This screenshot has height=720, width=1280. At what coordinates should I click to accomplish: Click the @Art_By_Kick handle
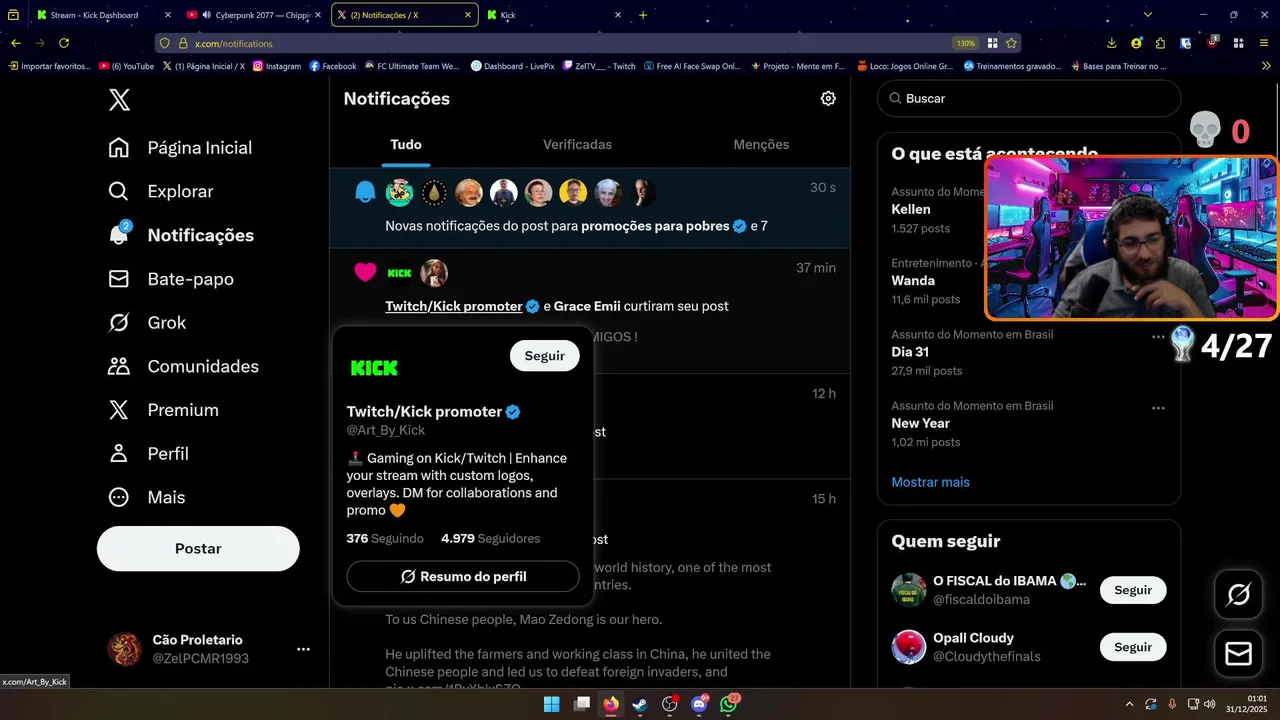(386, 430)
